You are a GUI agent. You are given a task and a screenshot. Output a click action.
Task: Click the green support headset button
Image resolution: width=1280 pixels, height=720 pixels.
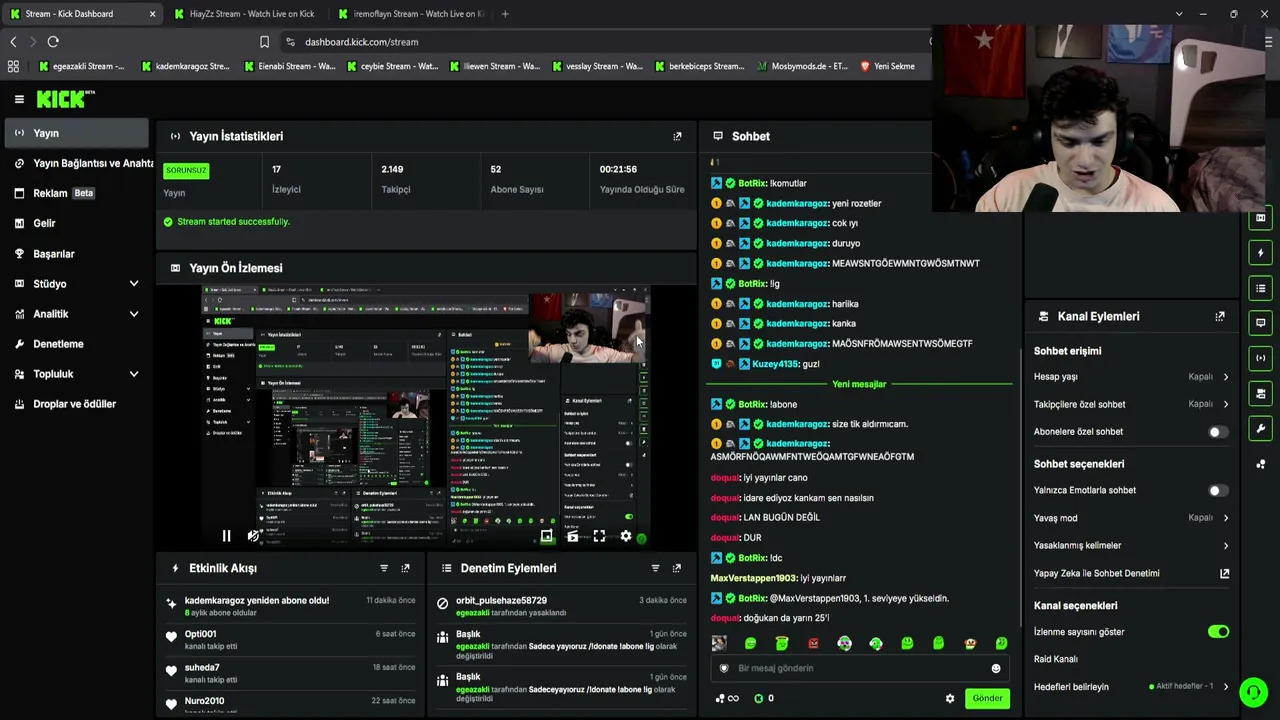tap(1253, 691)
